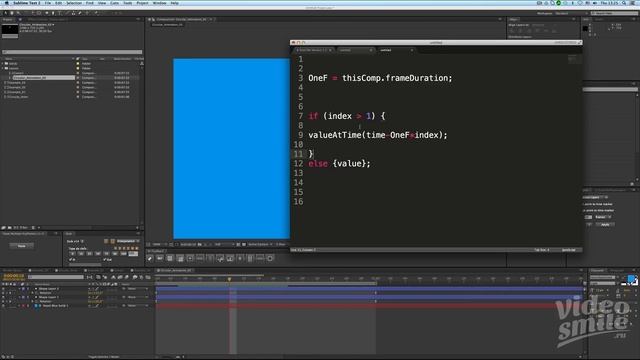The width and height of the screenshot is (640, 360).
Task: Click the blue fill color swatch at lower right
Action: 631,279
